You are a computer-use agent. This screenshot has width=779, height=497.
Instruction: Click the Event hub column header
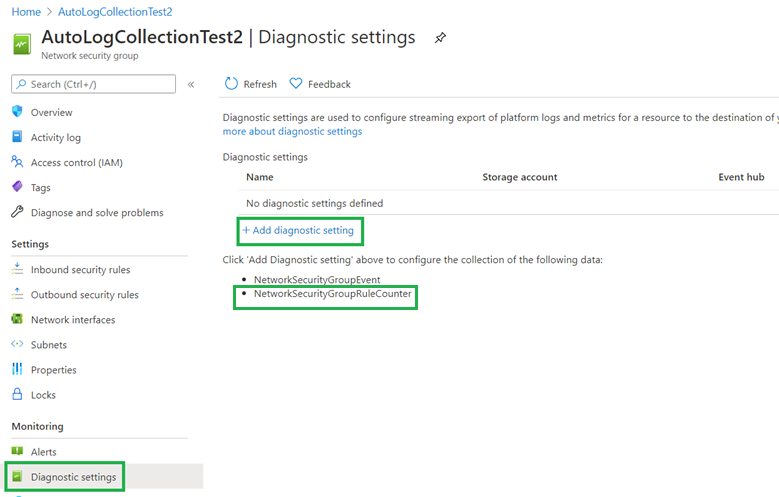(x=741, y=177)
